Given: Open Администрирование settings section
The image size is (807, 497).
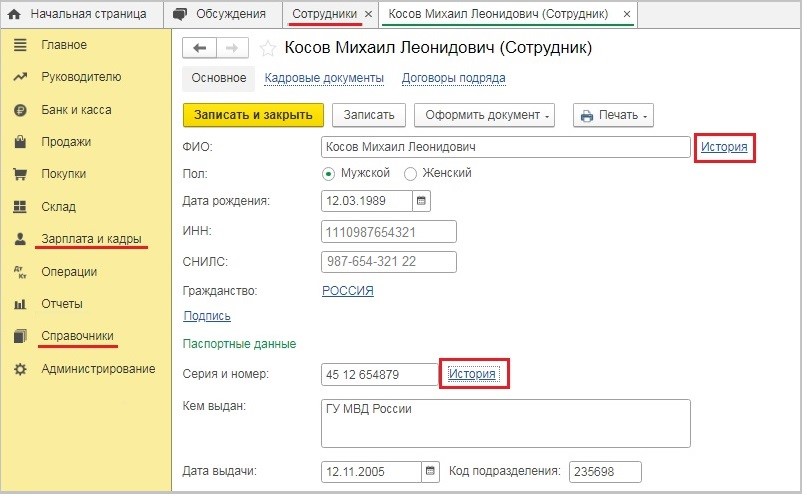Looking at the screenshot, I should pyautogui.click(x=98, y=369).
